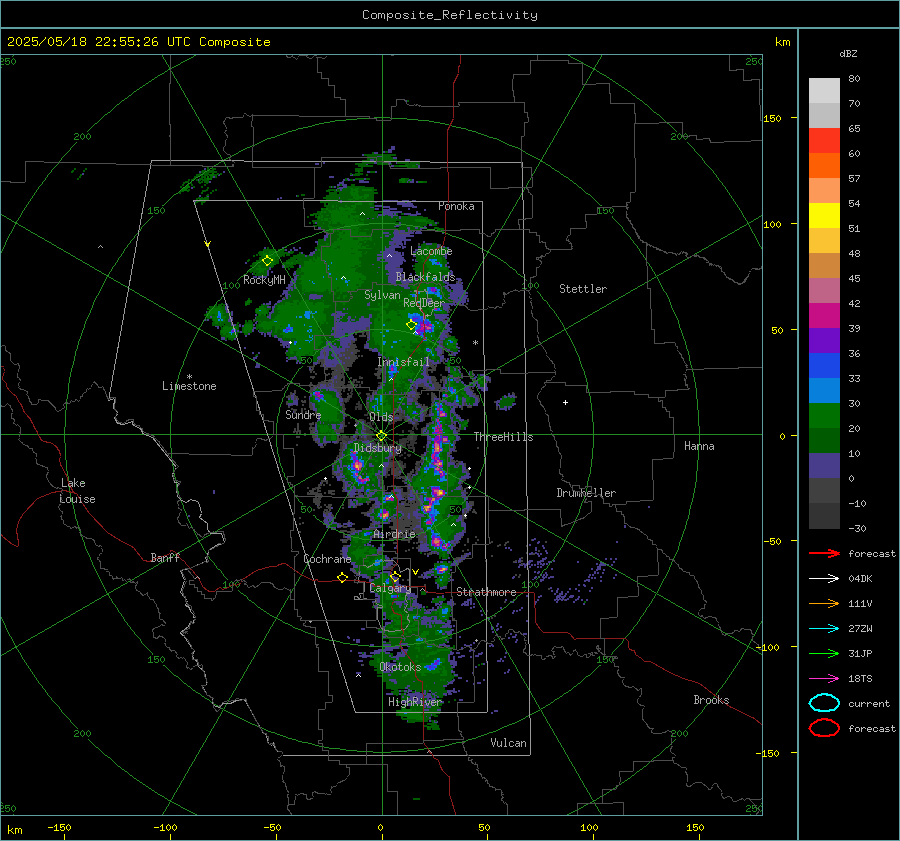Click the yellow diamond marker below RedDeer

412,325
